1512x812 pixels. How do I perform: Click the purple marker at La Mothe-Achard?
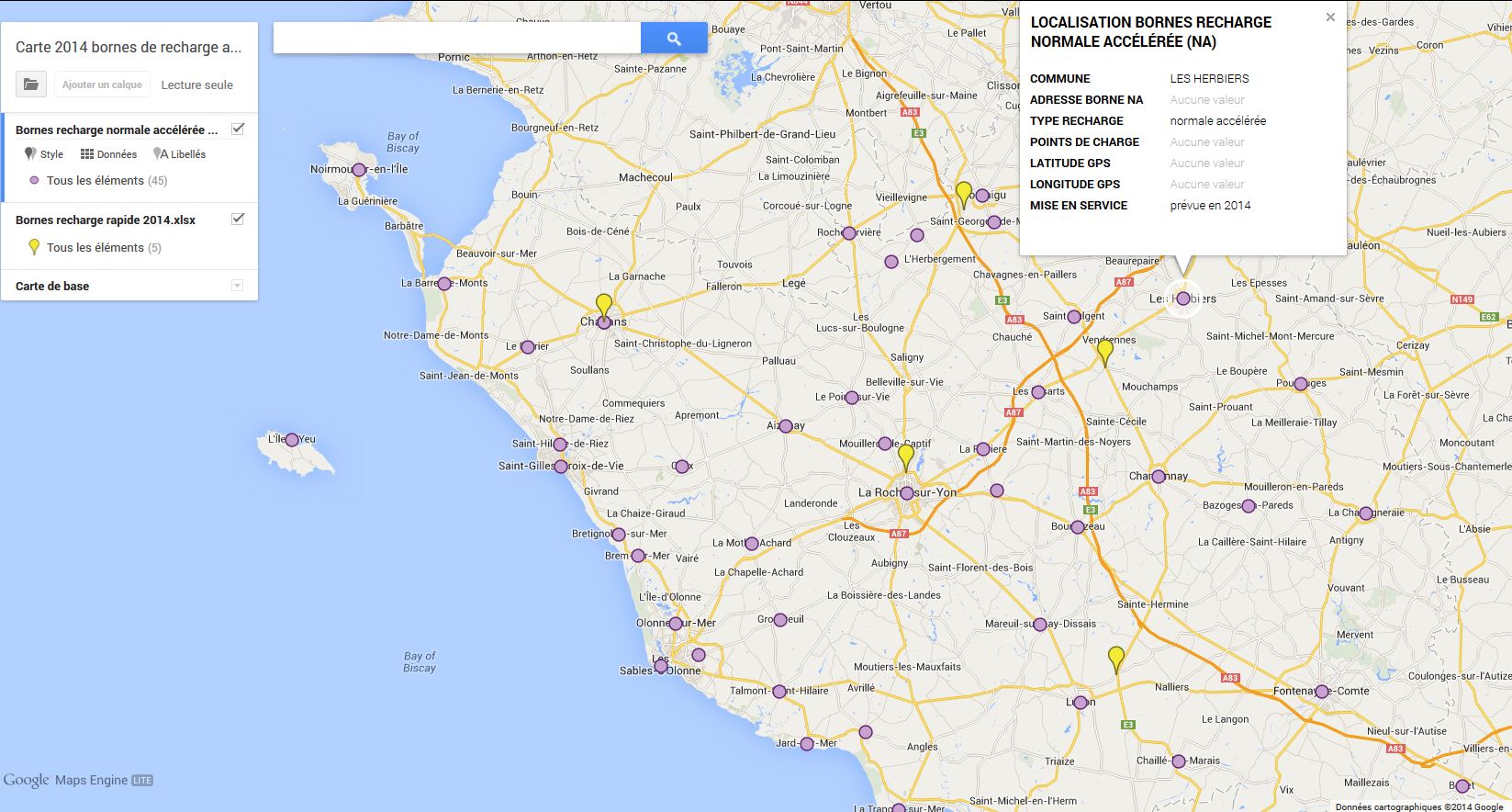tap(752, 544)
